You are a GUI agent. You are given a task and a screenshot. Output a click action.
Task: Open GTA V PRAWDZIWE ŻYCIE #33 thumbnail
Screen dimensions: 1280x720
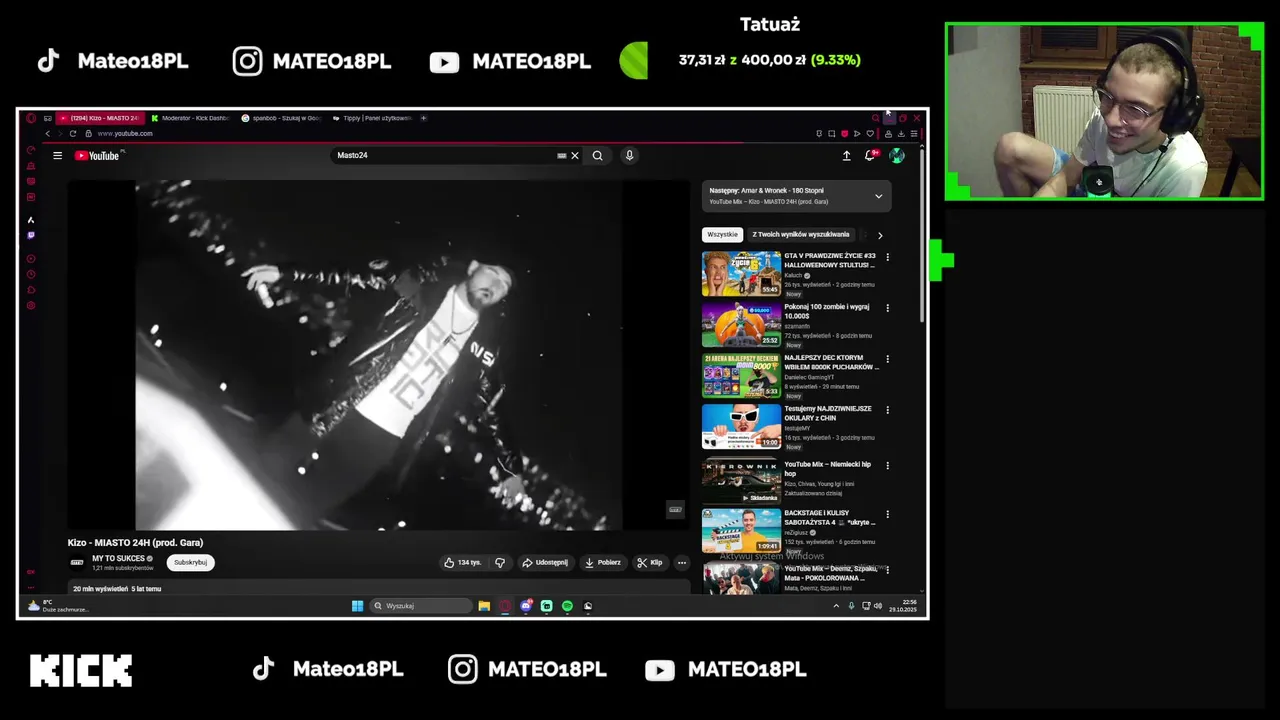(x=741, y=273)
